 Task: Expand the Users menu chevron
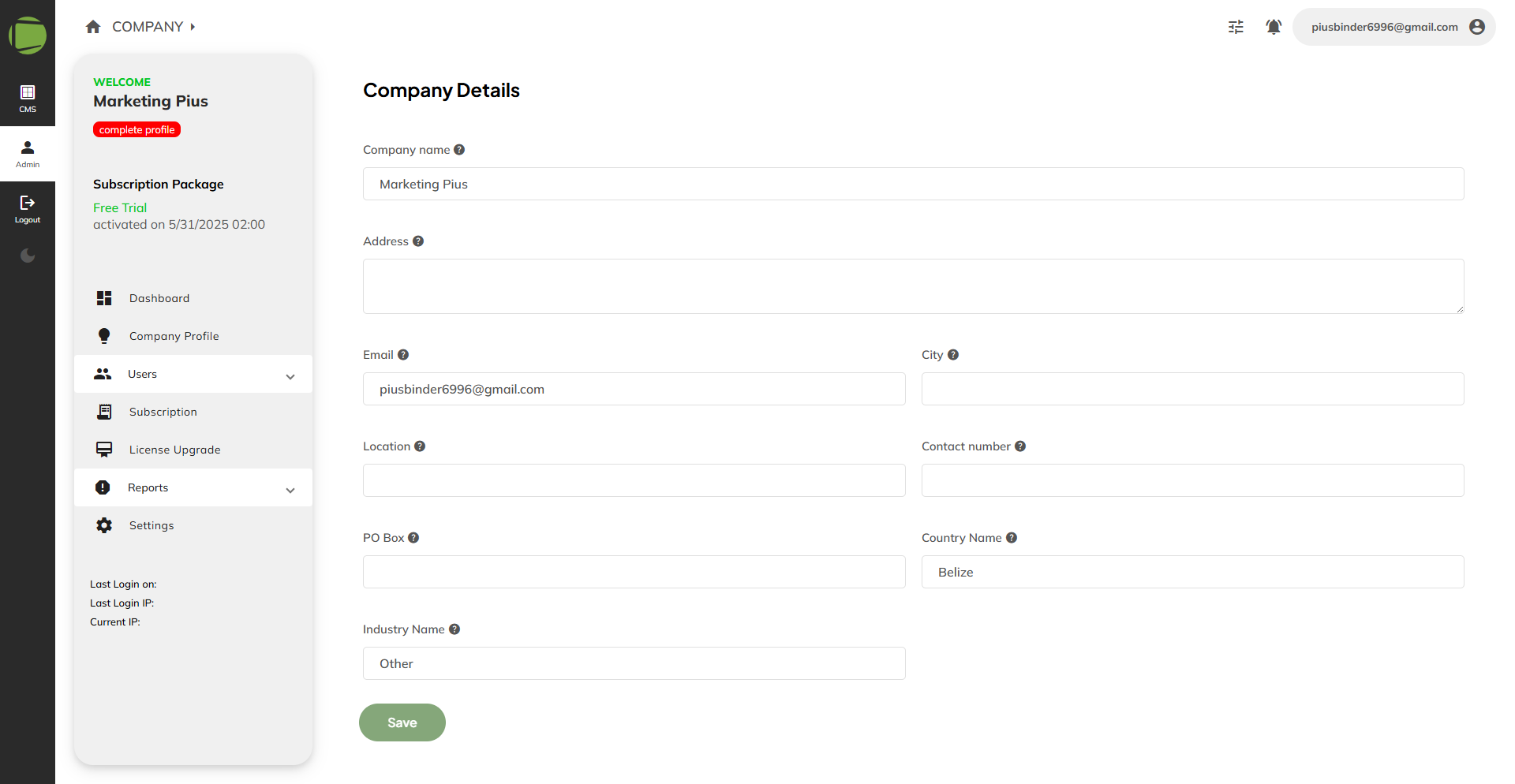(290, 376)
